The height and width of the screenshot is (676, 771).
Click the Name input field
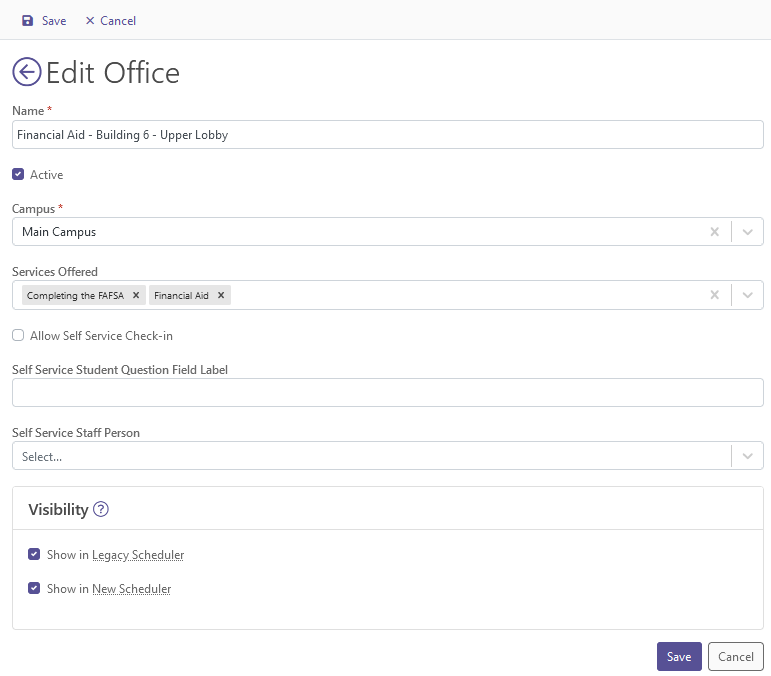coord(387,135)
